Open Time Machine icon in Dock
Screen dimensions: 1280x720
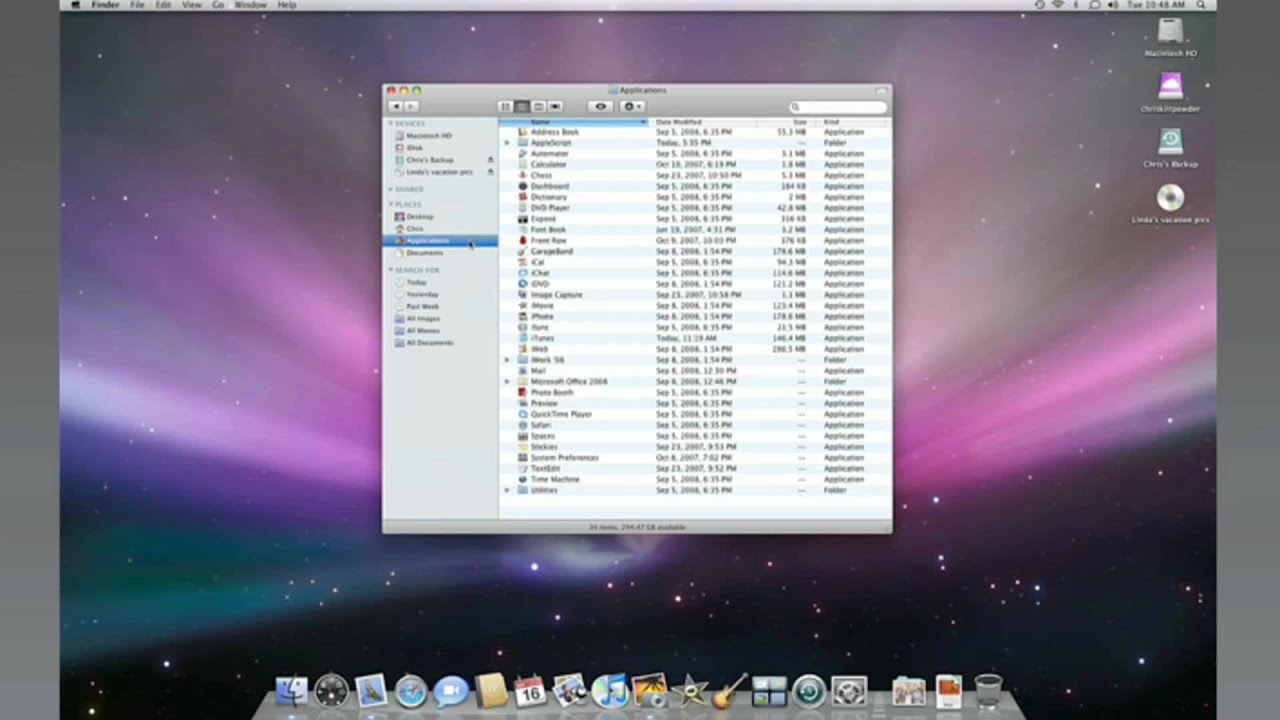click(809, 691)
